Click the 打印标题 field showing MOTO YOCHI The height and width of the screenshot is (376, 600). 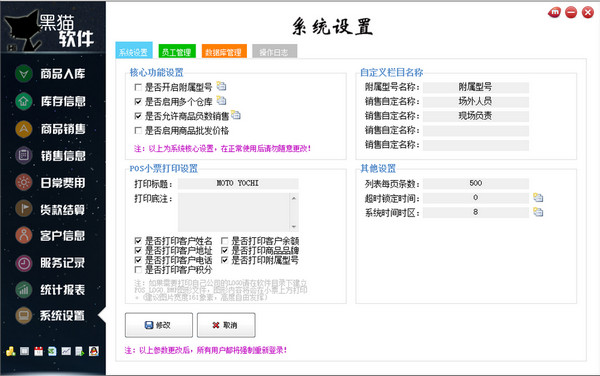coord(238,184)
